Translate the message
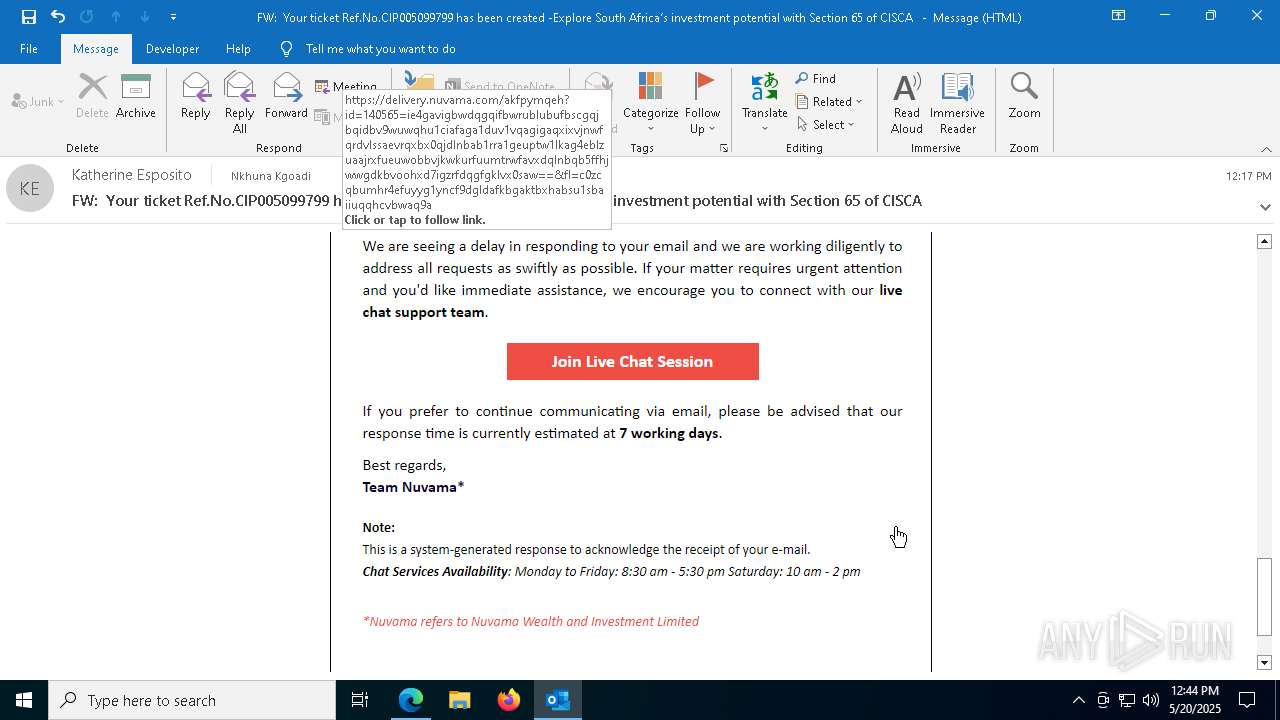This screenshot has width=1280, height=720. 765,103
